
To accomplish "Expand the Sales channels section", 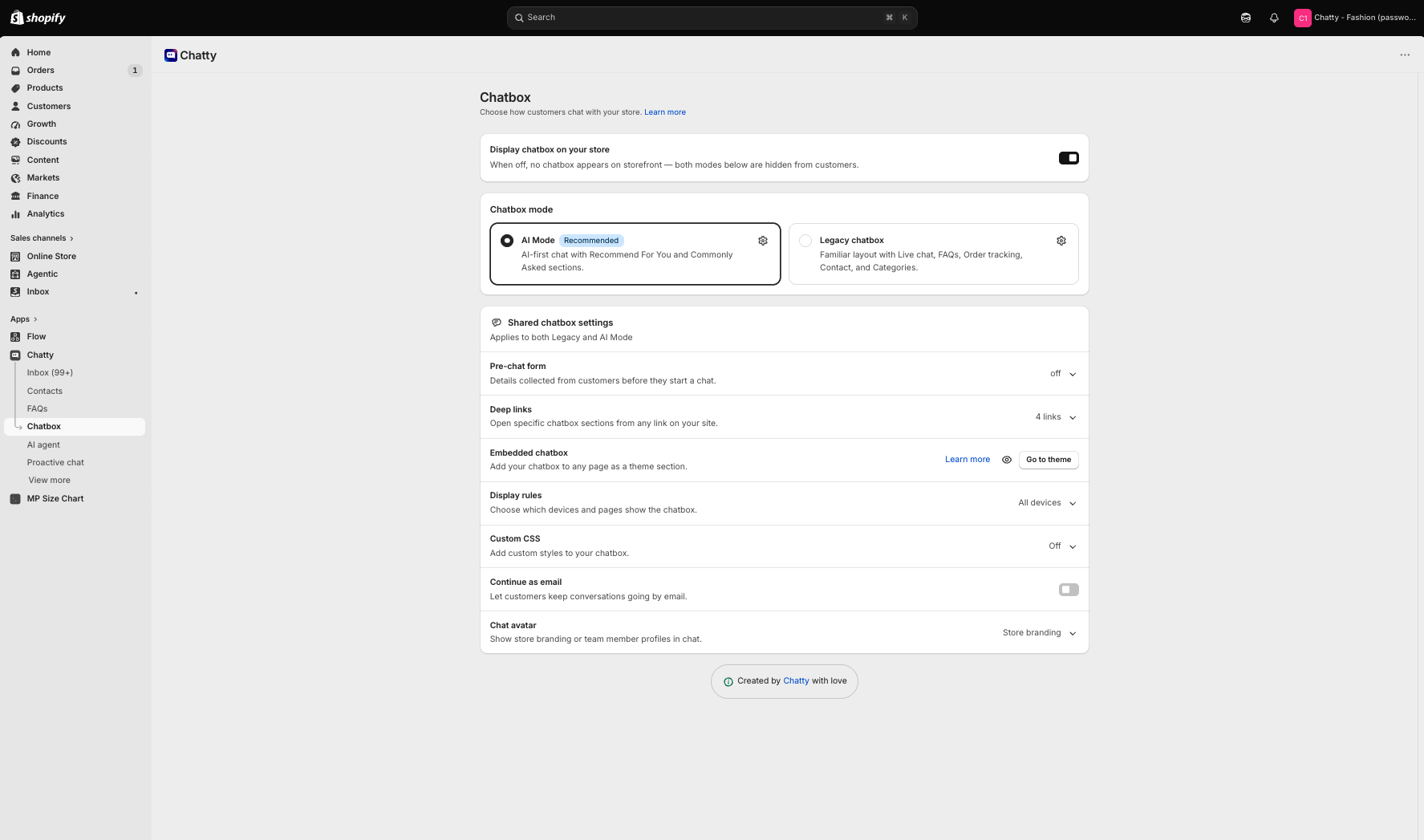I will tap(42, 238).
